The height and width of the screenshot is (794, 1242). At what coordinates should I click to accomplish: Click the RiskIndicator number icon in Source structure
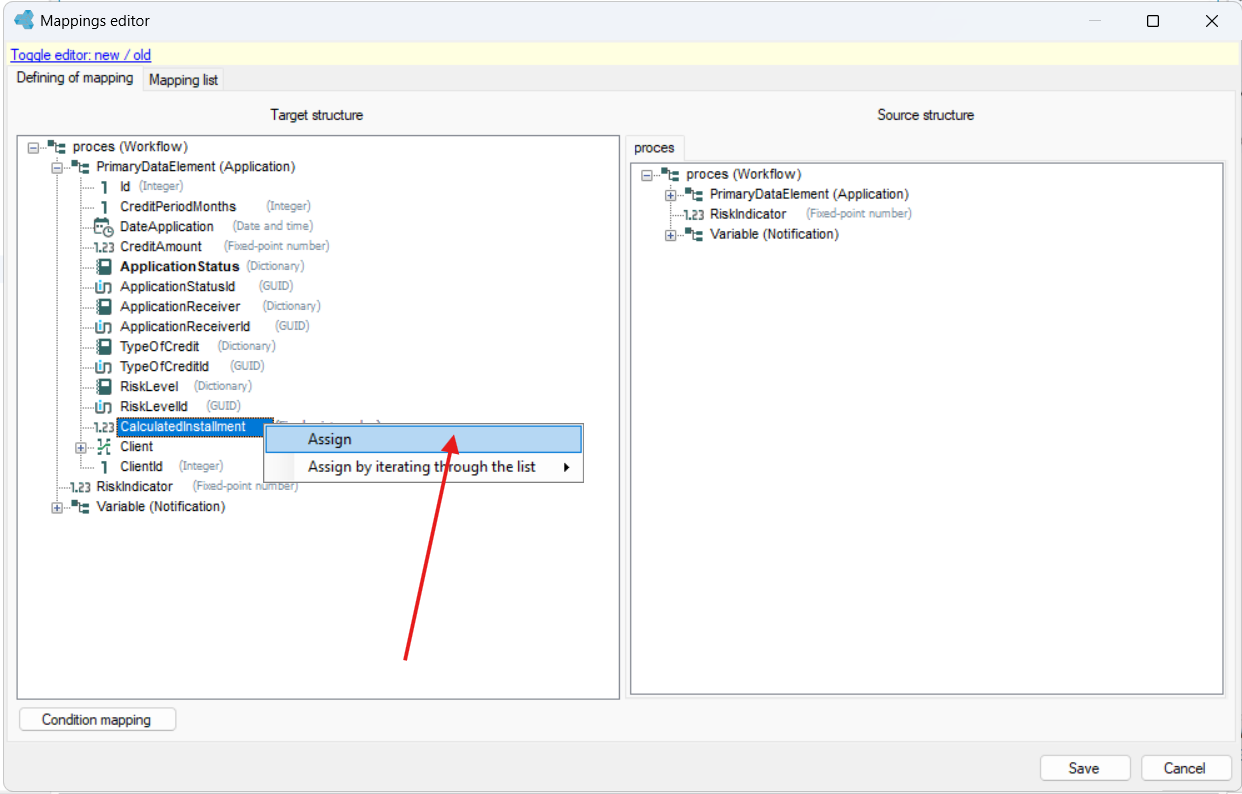694,214
